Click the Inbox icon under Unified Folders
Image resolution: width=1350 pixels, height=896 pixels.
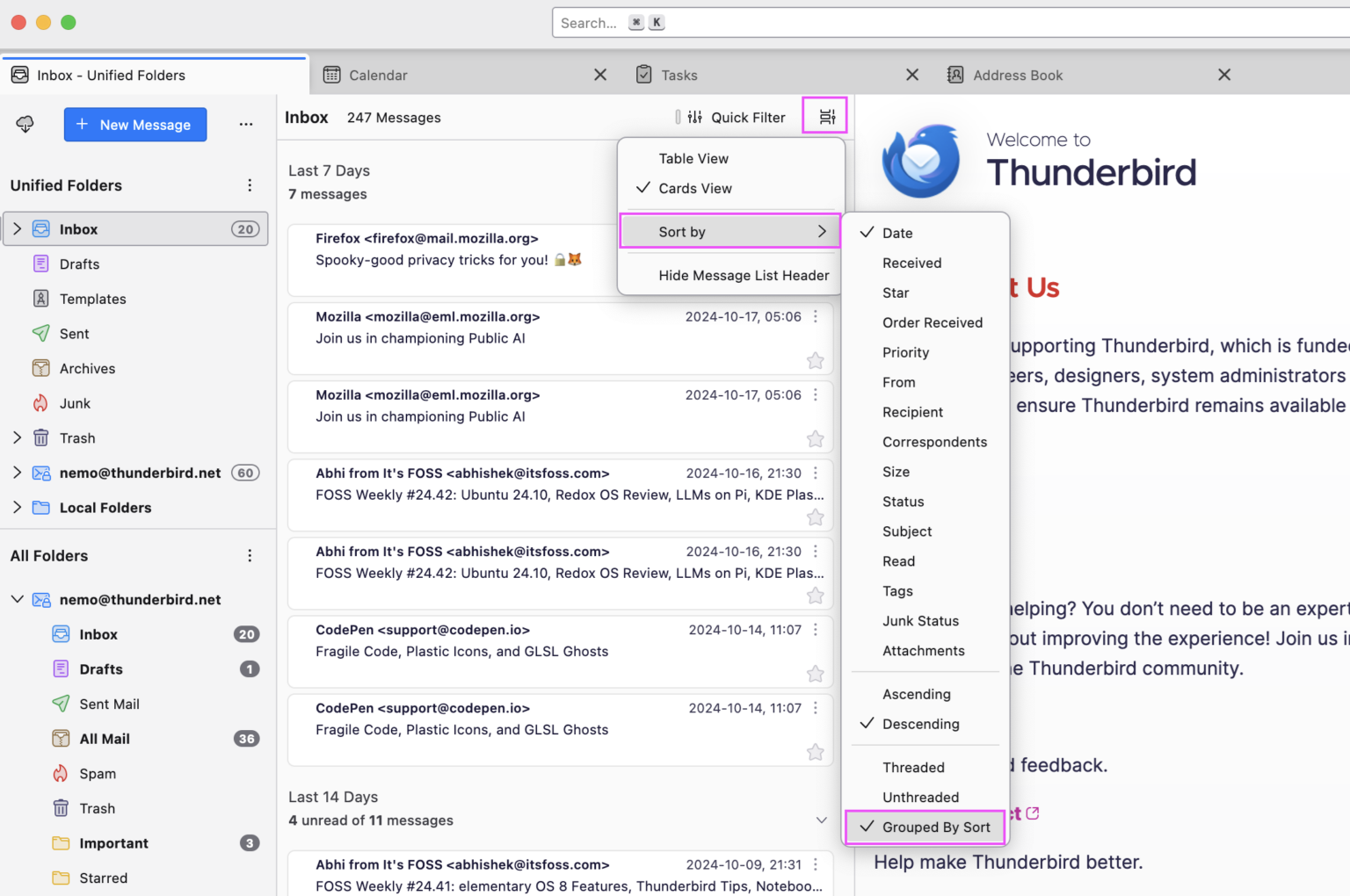[x=41, y=229]
